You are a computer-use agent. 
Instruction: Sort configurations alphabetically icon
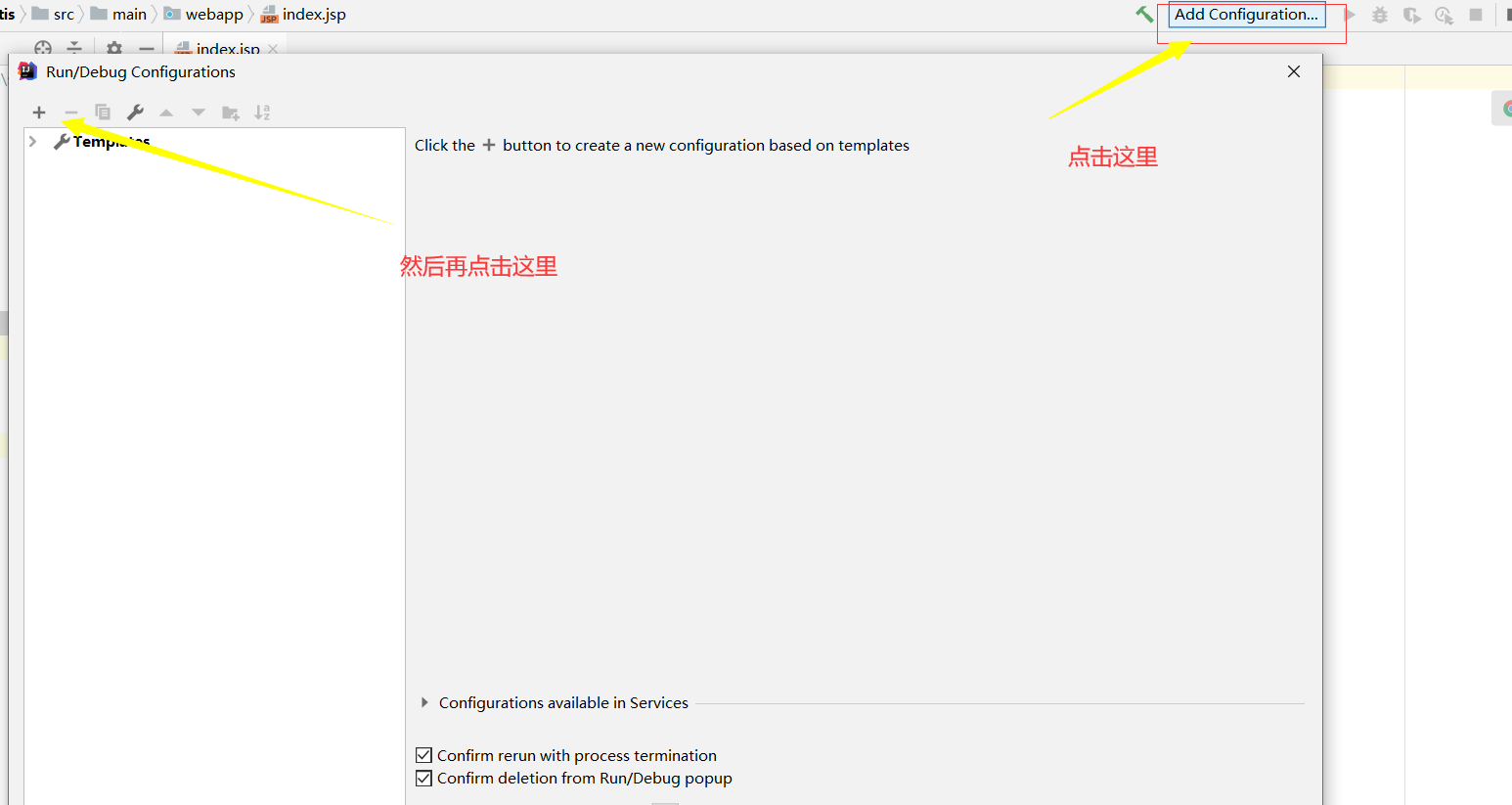point(262,112)
